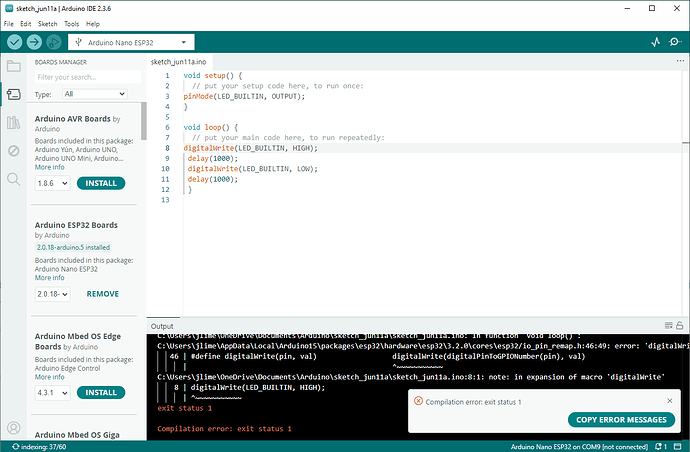Open the Serial Plotter
This screenshot has width=690, height=452.
(x=656, y=42)
